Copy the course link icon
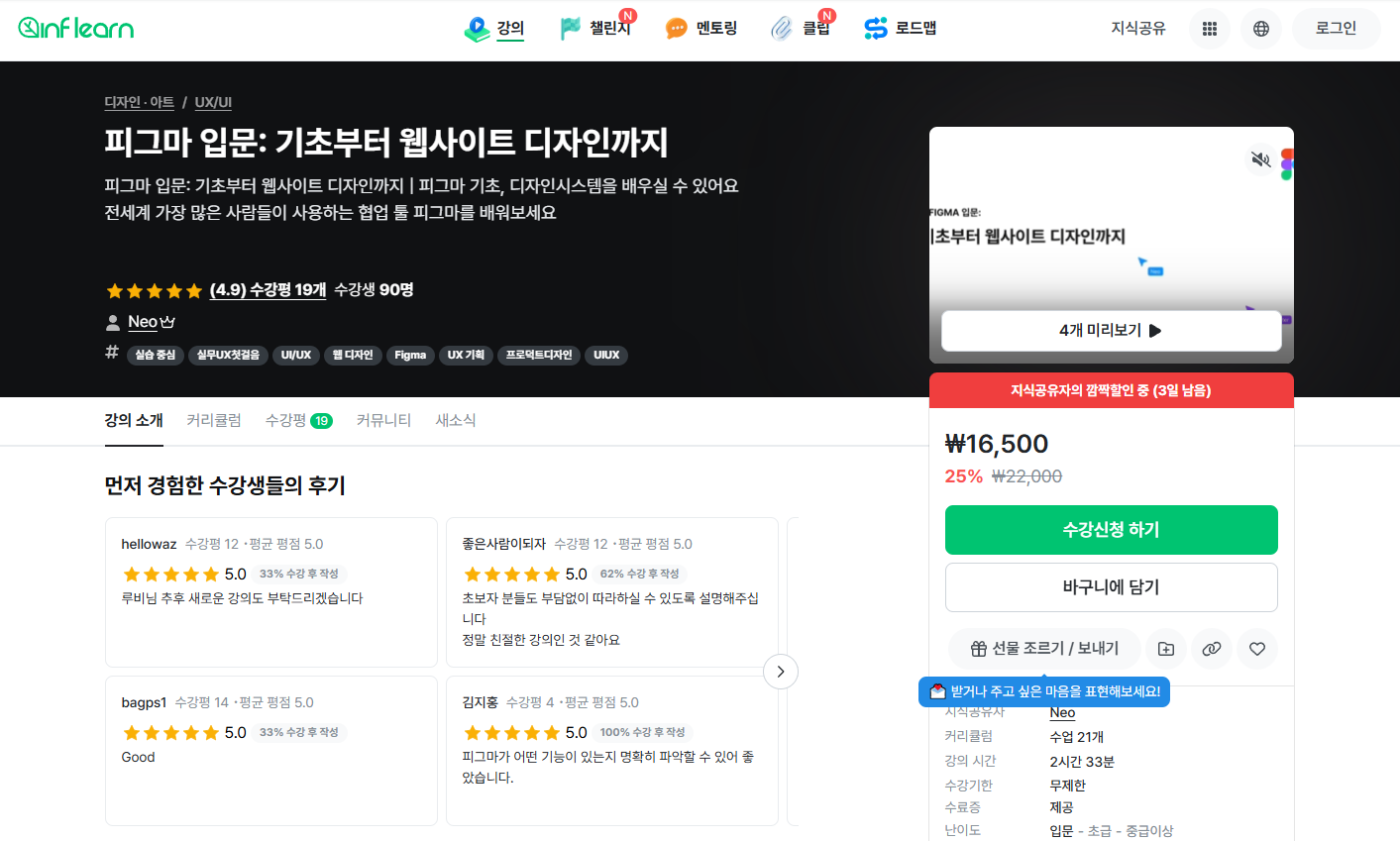Screen dimensions: 1400x841 [x=1212, y=649]
